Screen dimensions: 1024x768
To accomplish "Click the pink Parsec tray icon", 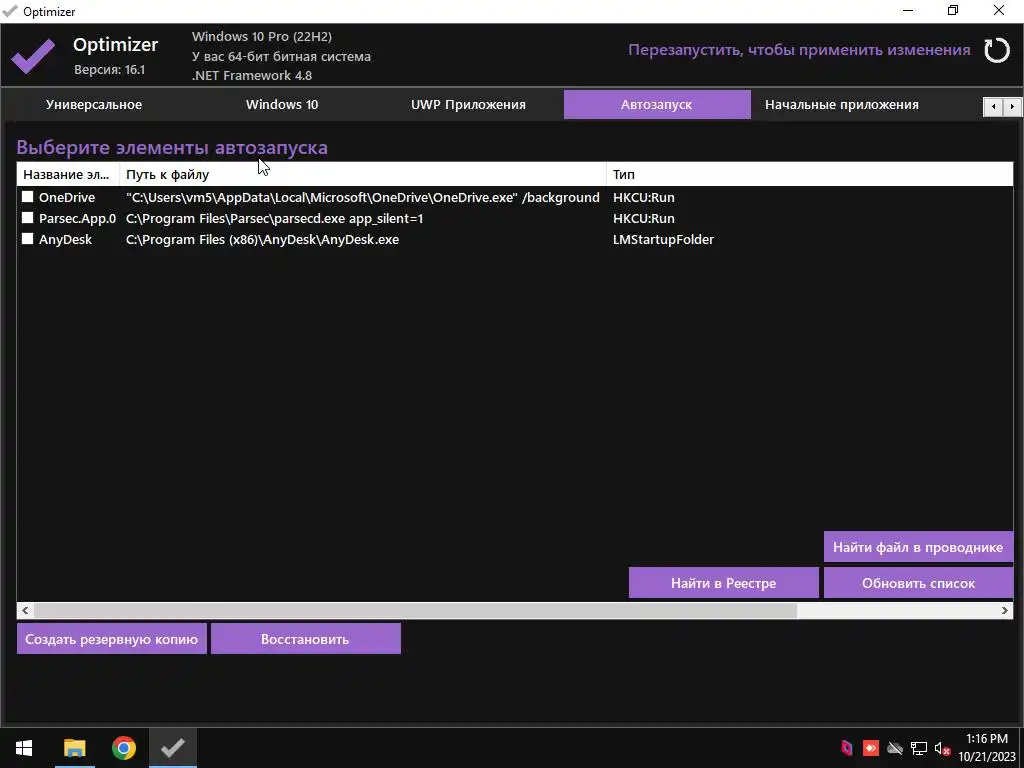I will pyautogui.click(x=847, y=748).
